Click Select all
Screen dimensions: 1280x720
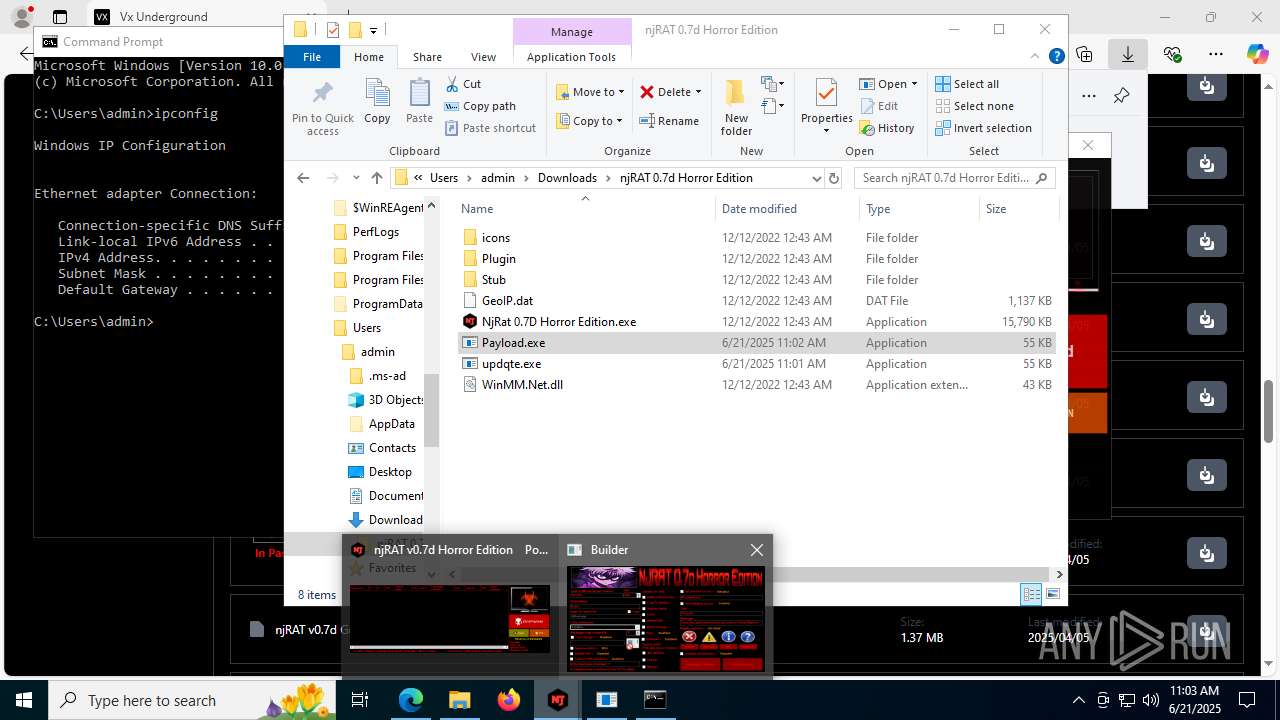pyautogui.click(x=966, y=84)
